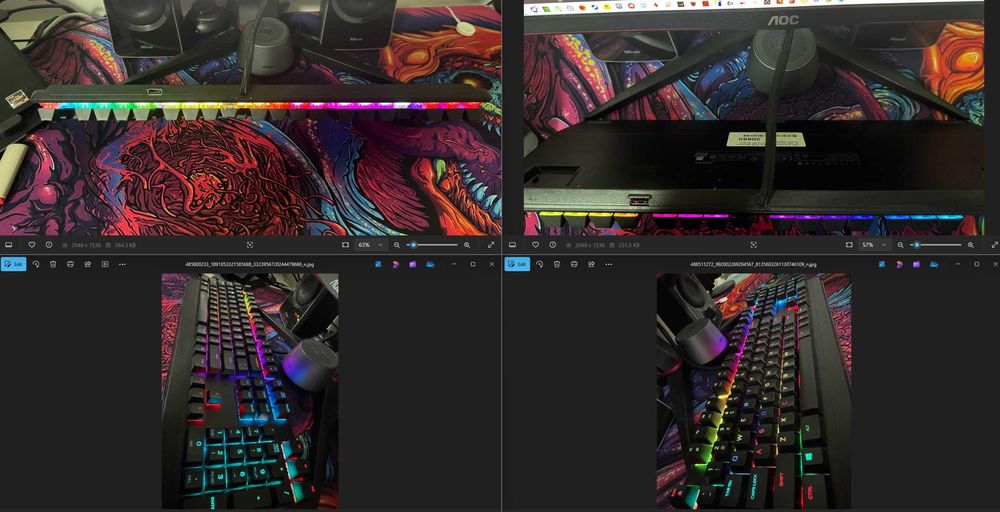Viewport: 1000px width, 512px height.
Task: Open the More menu in the 486511272 window
Action: click(x=608, y=264)
